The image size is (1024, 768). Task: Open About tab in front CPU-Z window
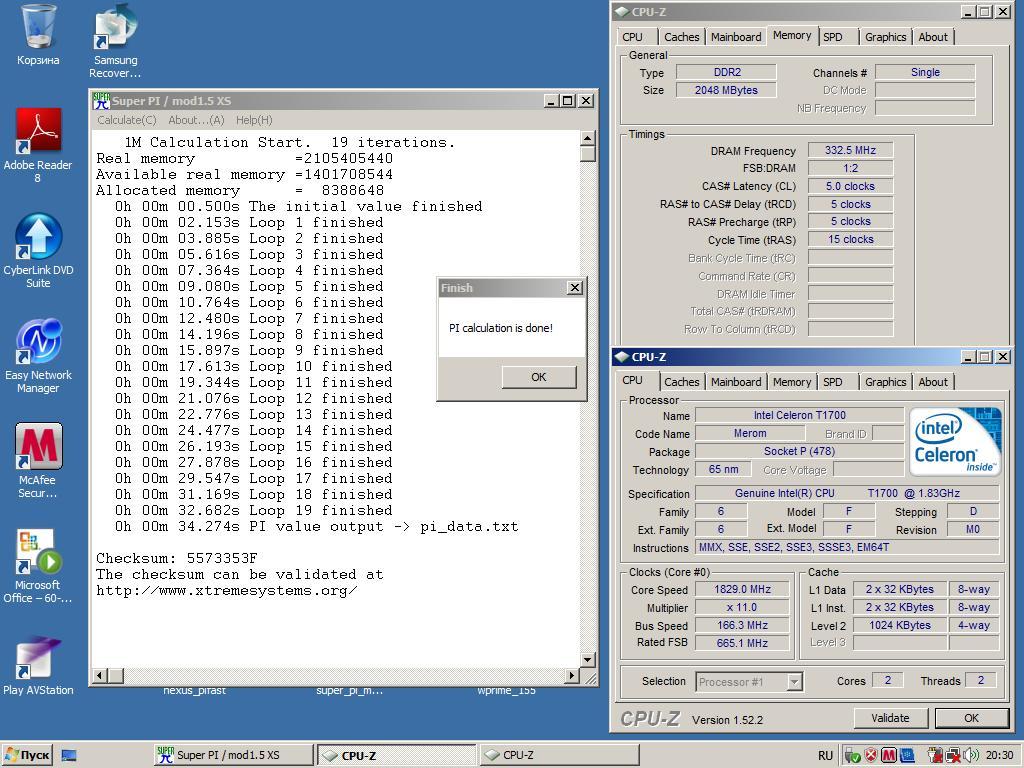tap(933, 382)
